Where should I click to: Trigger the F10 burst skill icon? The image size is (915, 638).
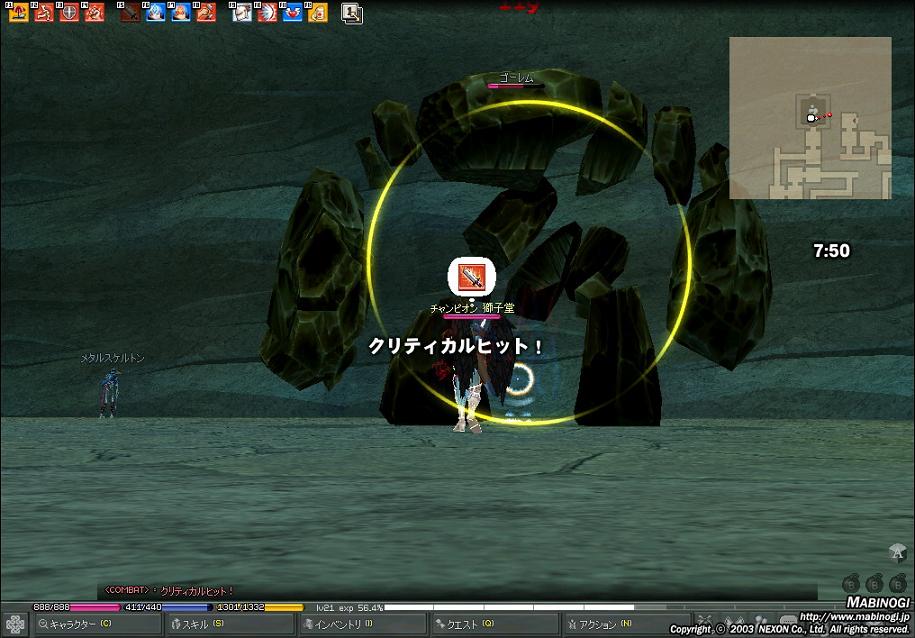click(267, 13)
